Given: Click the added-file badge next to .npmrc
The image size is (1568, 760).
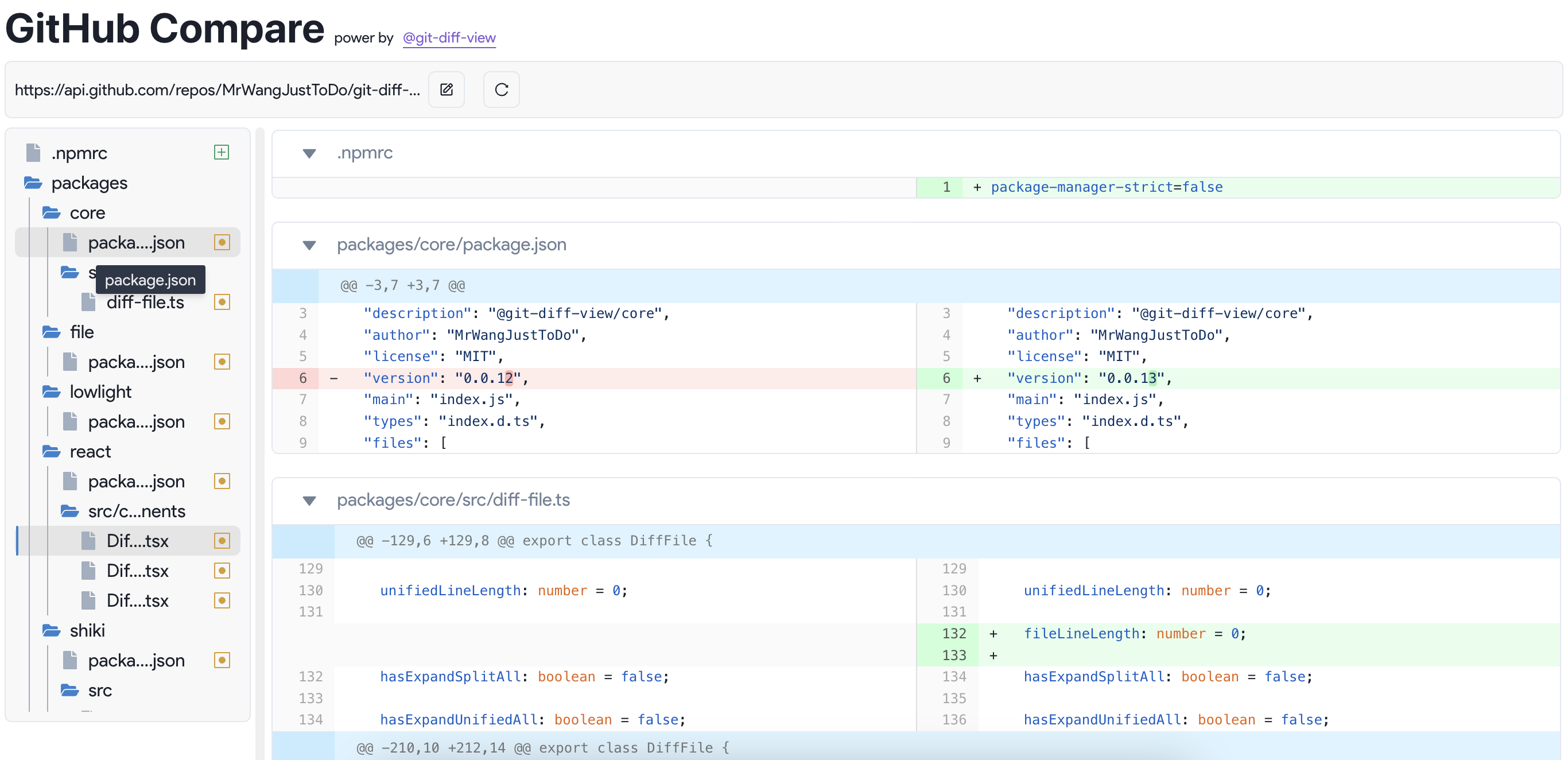Looking at the screenshot, I should (x=222, y=152).
